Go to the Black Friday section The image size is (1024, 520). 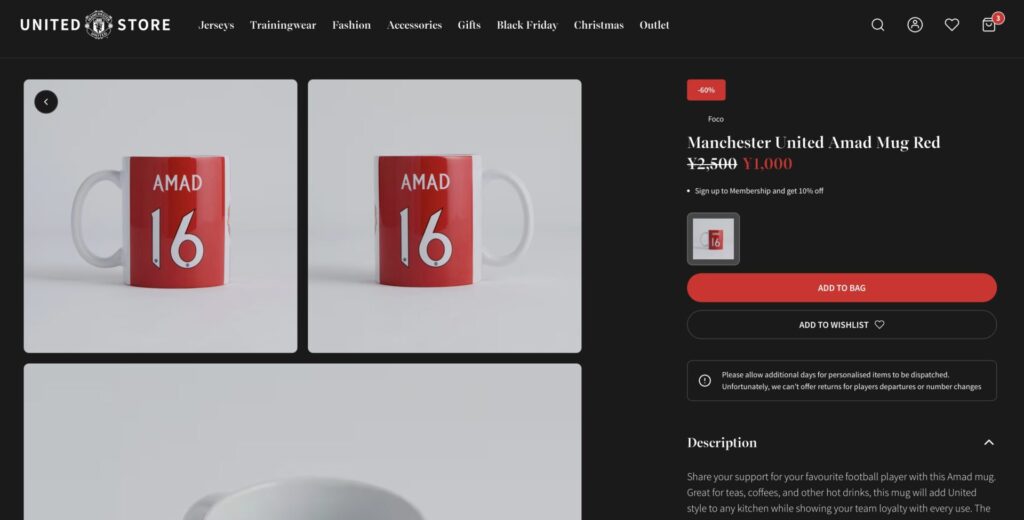tap(527, 25)
